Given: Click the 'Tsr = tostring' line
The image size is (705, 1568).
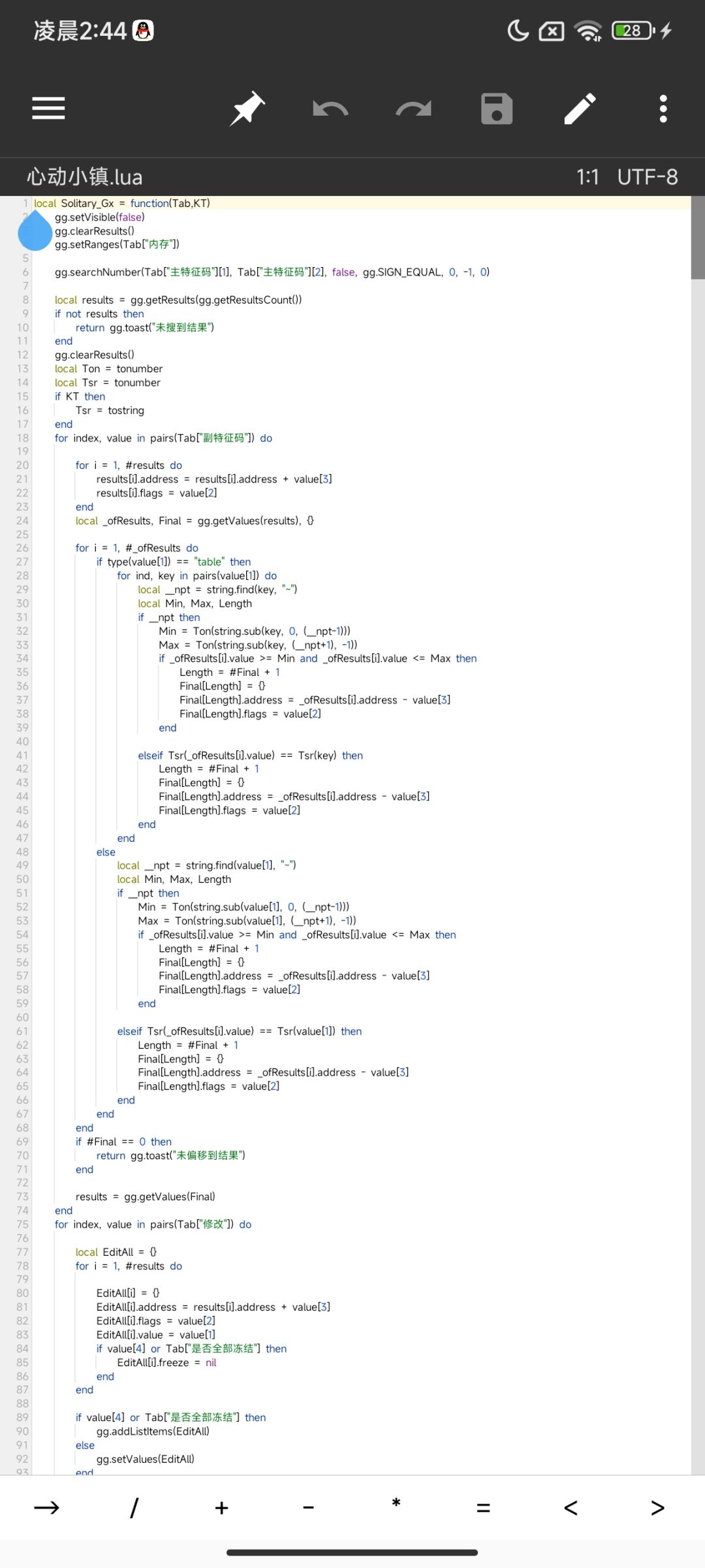Looking at the screenshot, I should tap(110, 410).
